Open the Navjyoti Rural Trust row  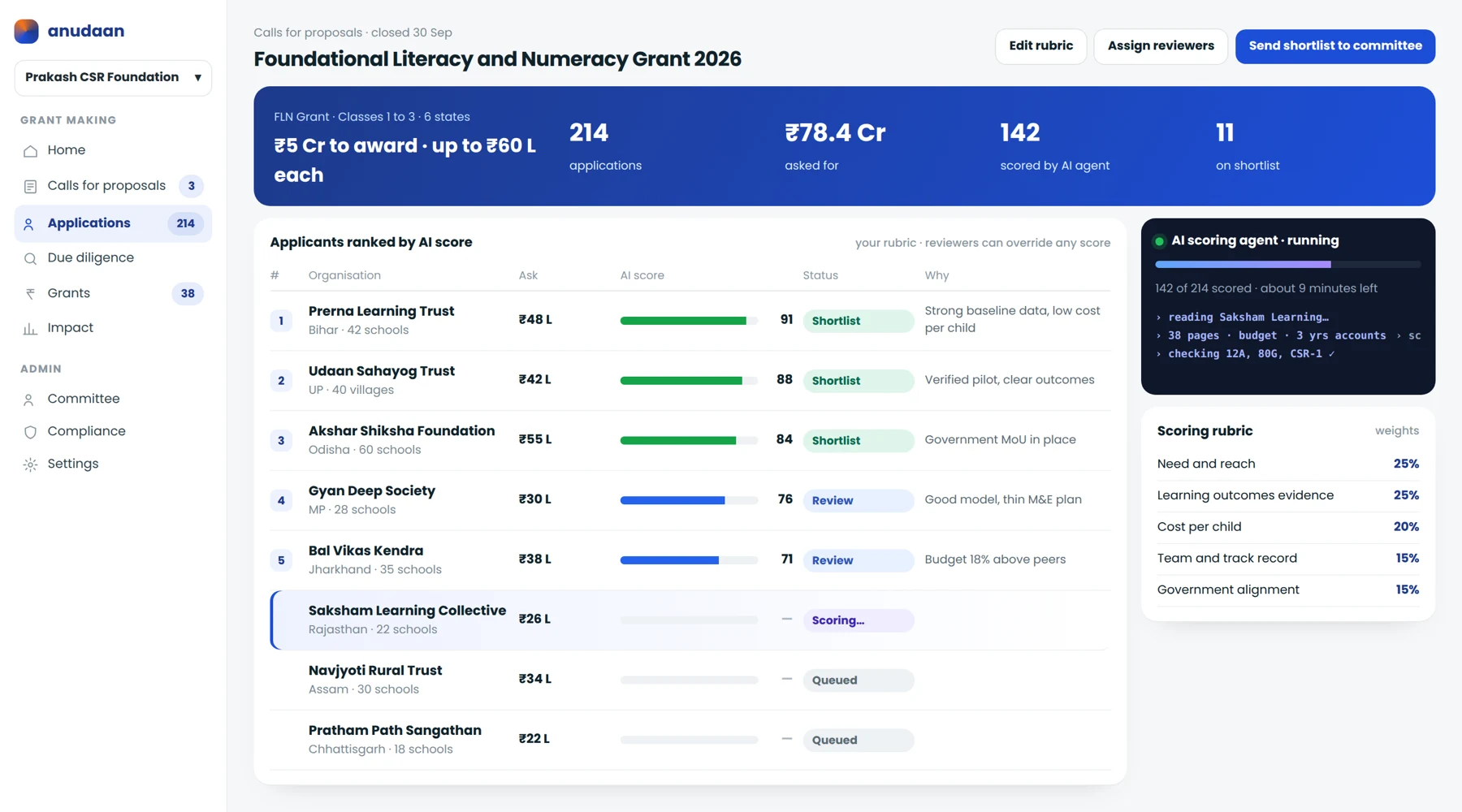(690, 680)
